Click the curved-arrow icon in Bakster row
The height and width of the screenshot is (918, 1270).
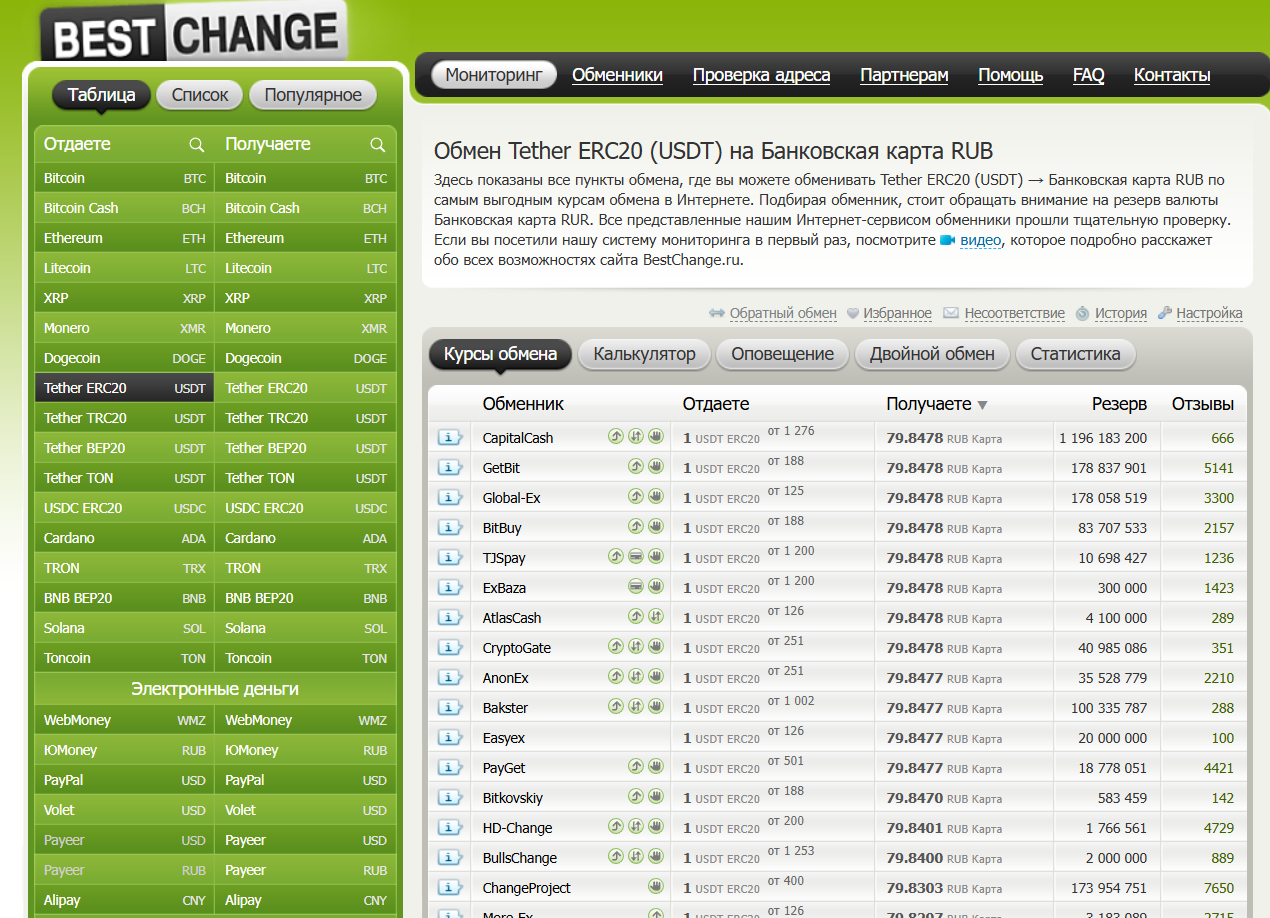616,706
